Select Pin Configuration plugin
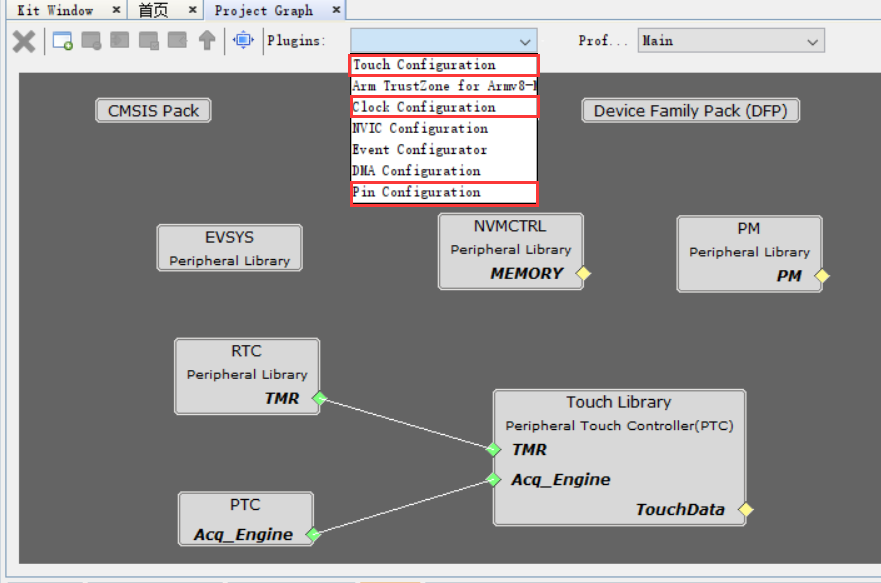Viewport: 881px width, 583px height. click(x=444, y=193)
